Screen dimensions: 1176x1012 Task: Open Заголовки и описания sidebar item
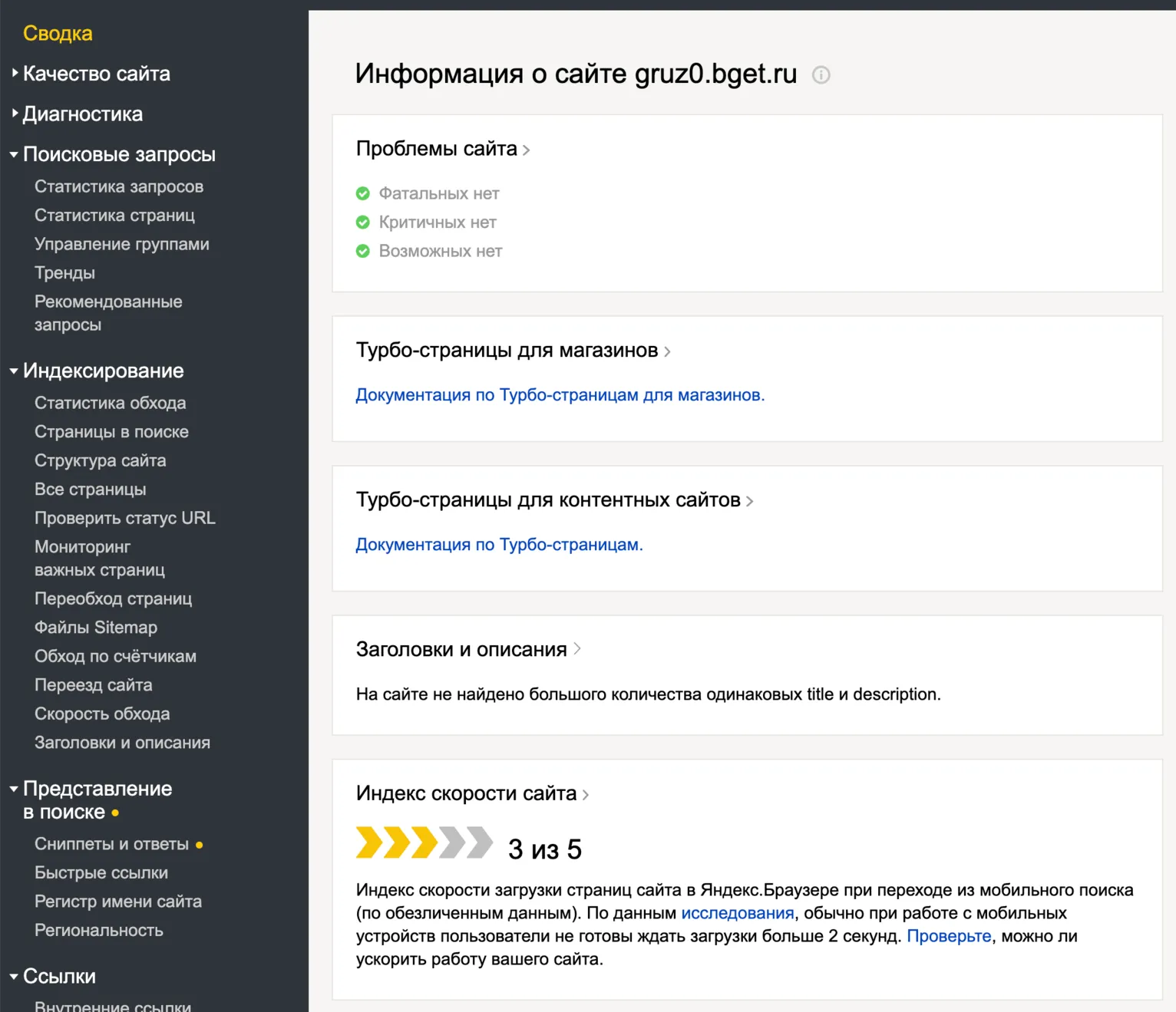[x=123, y=743]
